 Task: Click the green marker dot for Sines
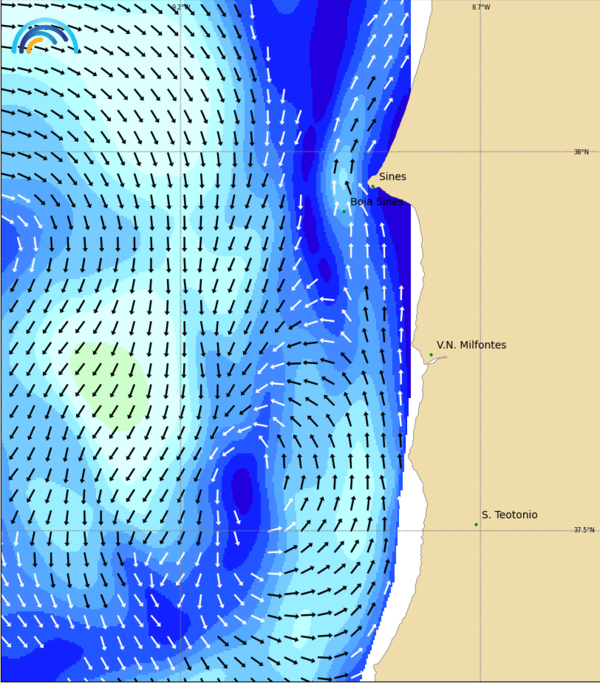click(x=373, y=185)
